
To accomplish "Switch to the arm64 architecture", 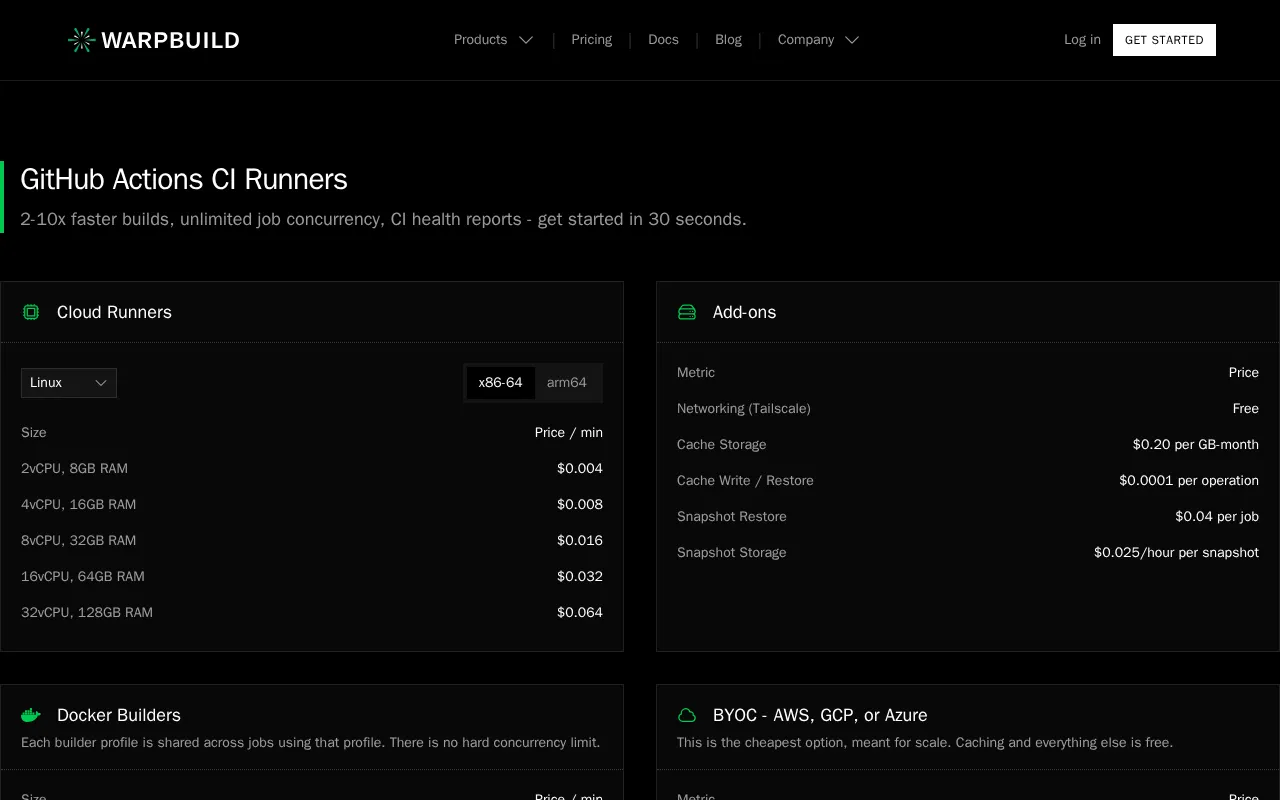I will (x=567, y=383).
